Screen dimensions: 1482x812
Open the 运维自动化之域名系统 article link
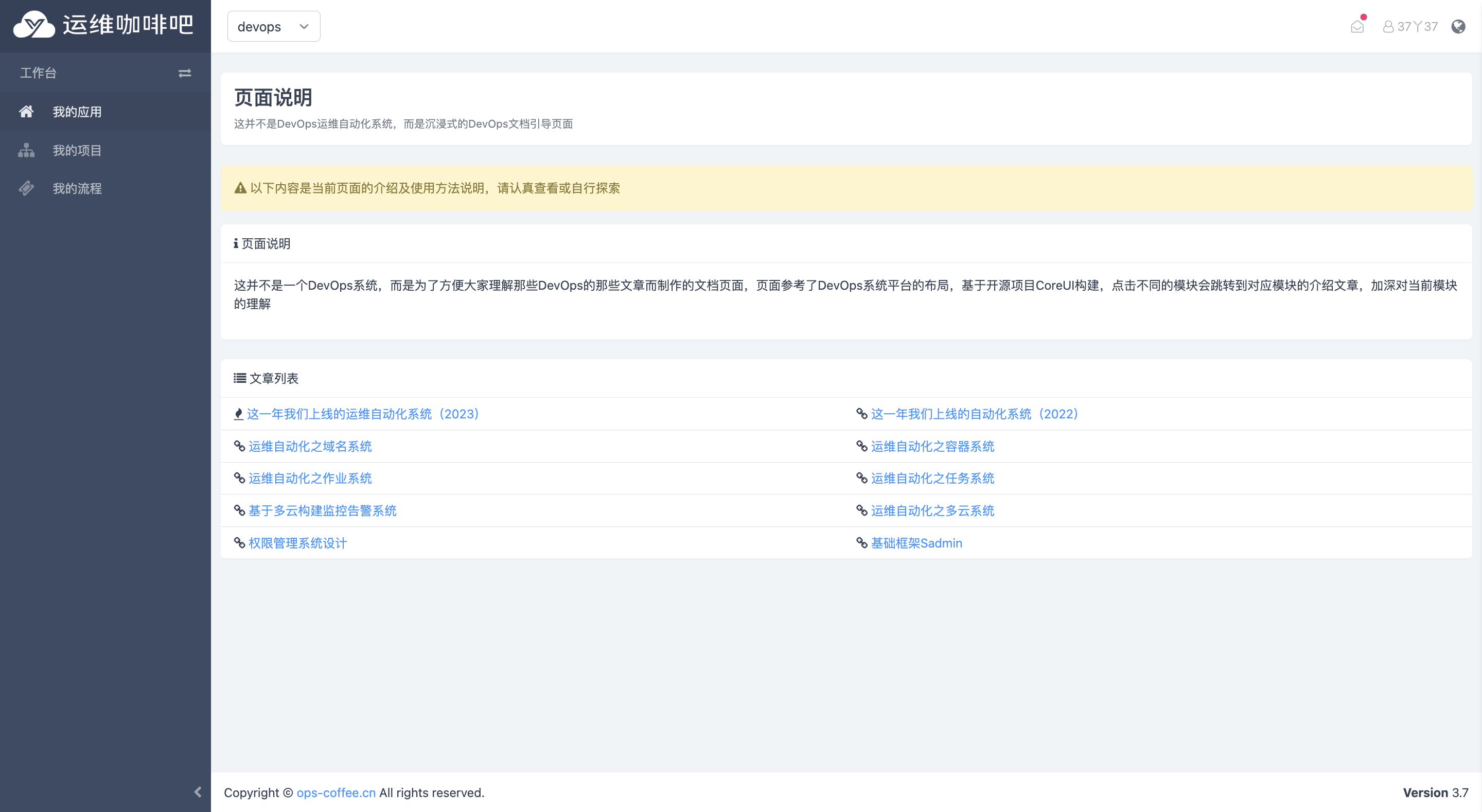tap(309, 446)
